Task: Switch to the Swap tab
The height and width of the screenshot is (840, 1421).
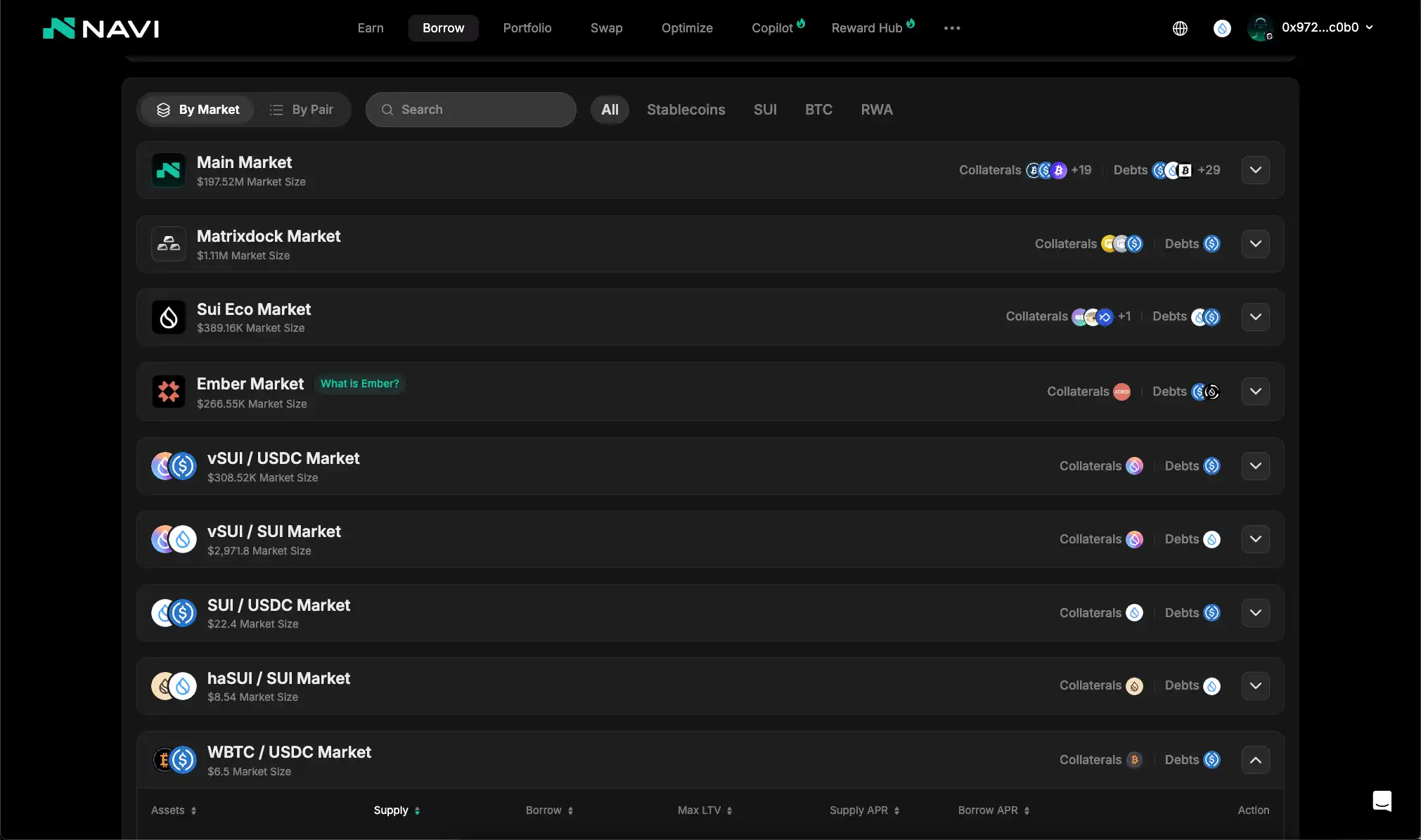Action: (607, 28)
